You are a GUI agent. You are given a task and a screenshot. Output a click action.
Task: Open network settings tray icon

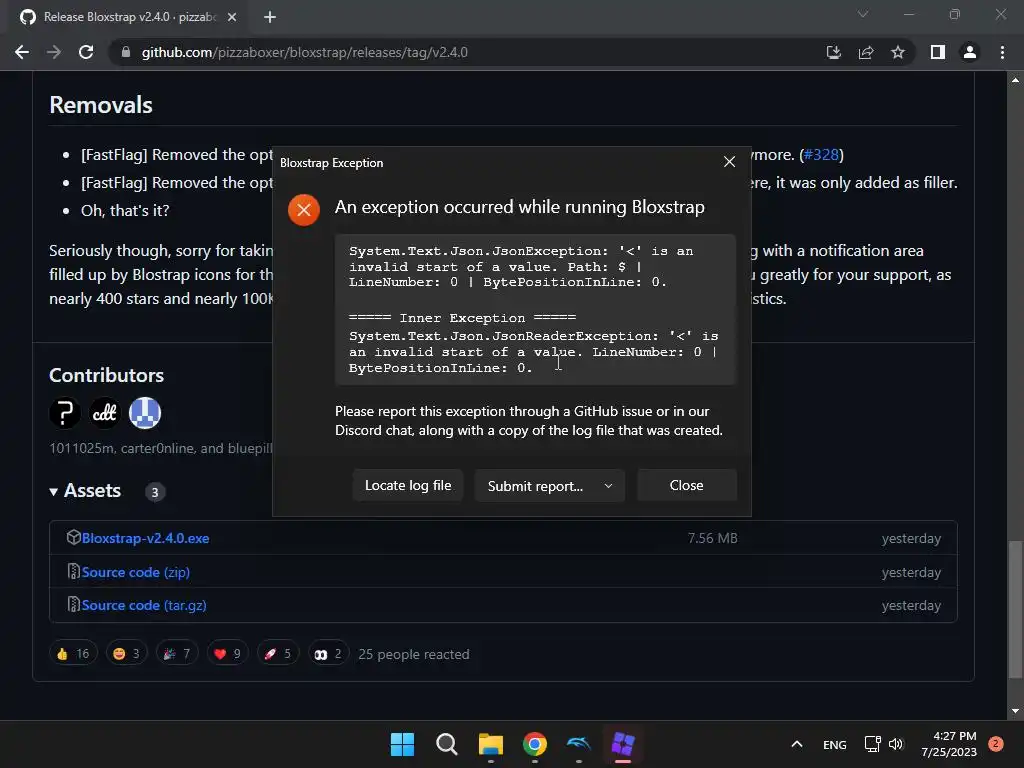pos(872,744)
